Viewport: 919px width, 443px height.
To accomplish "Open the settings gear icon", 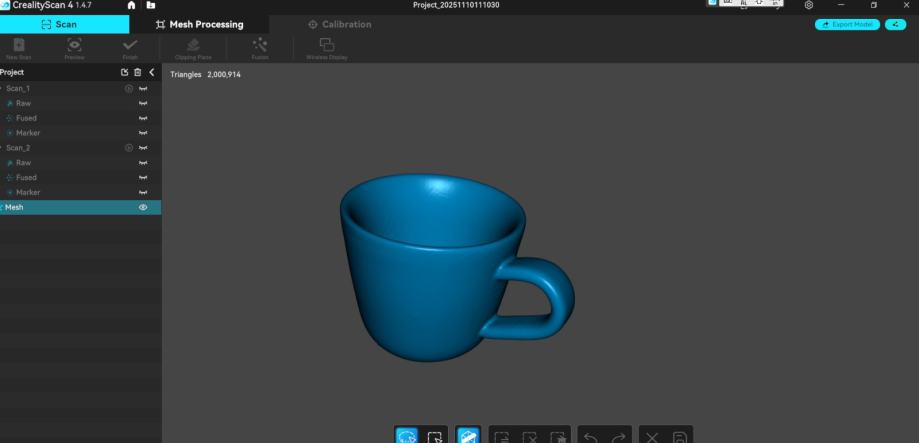I will (x=808, y=6).
